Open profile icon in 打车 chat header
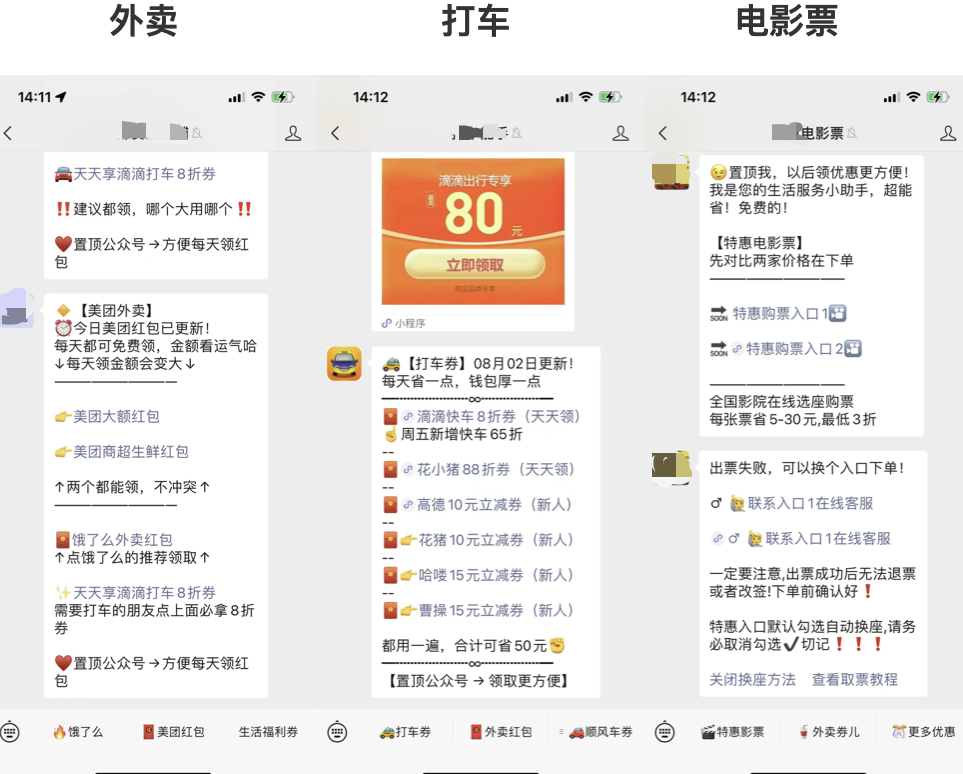Screen dimensions: 963x774 coord(620,133)
